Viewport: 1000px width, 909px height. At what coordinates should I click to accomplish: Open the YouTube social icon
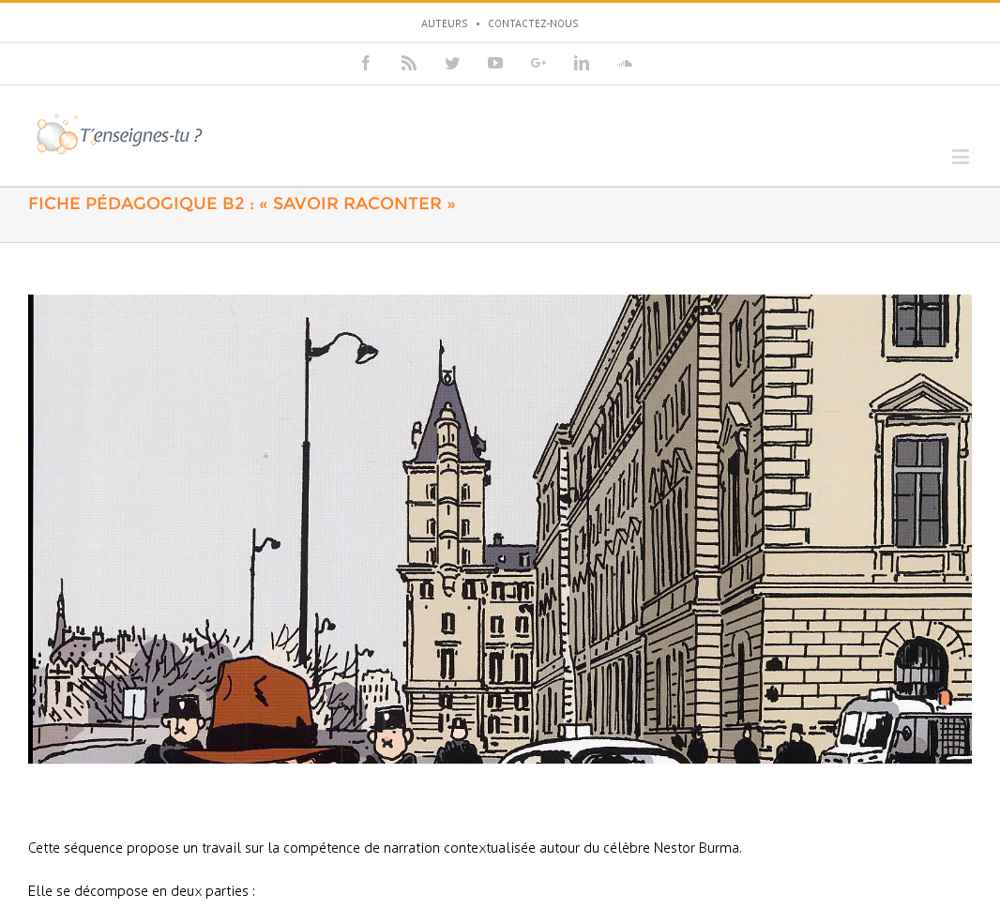point(495,63)
